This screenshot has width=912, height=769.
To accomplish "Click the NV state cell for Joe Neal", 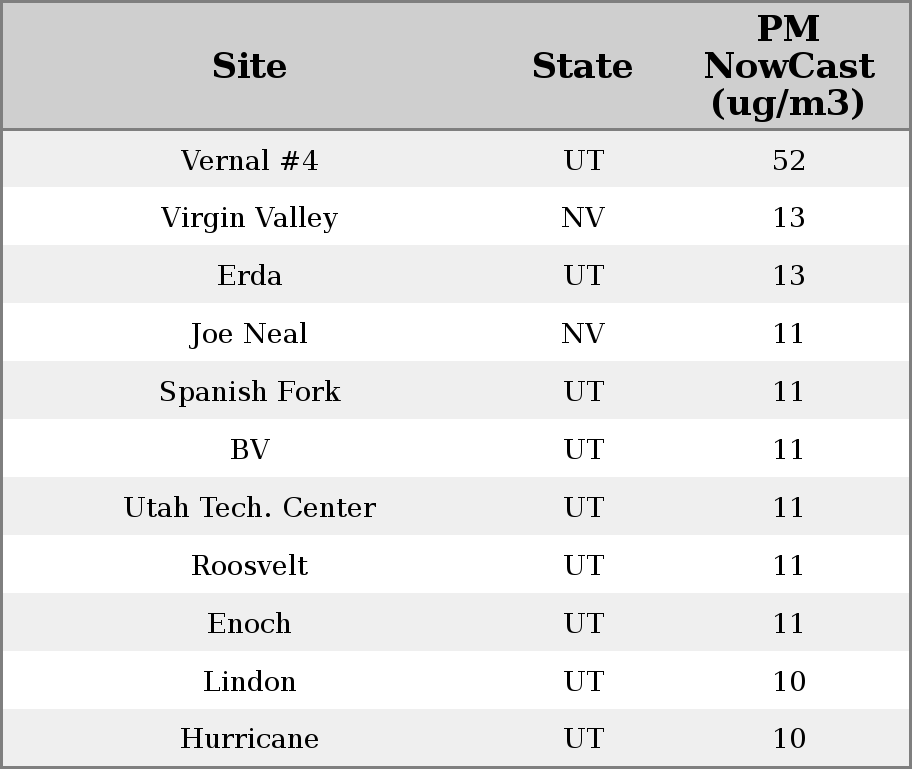I will coord(583,334).
